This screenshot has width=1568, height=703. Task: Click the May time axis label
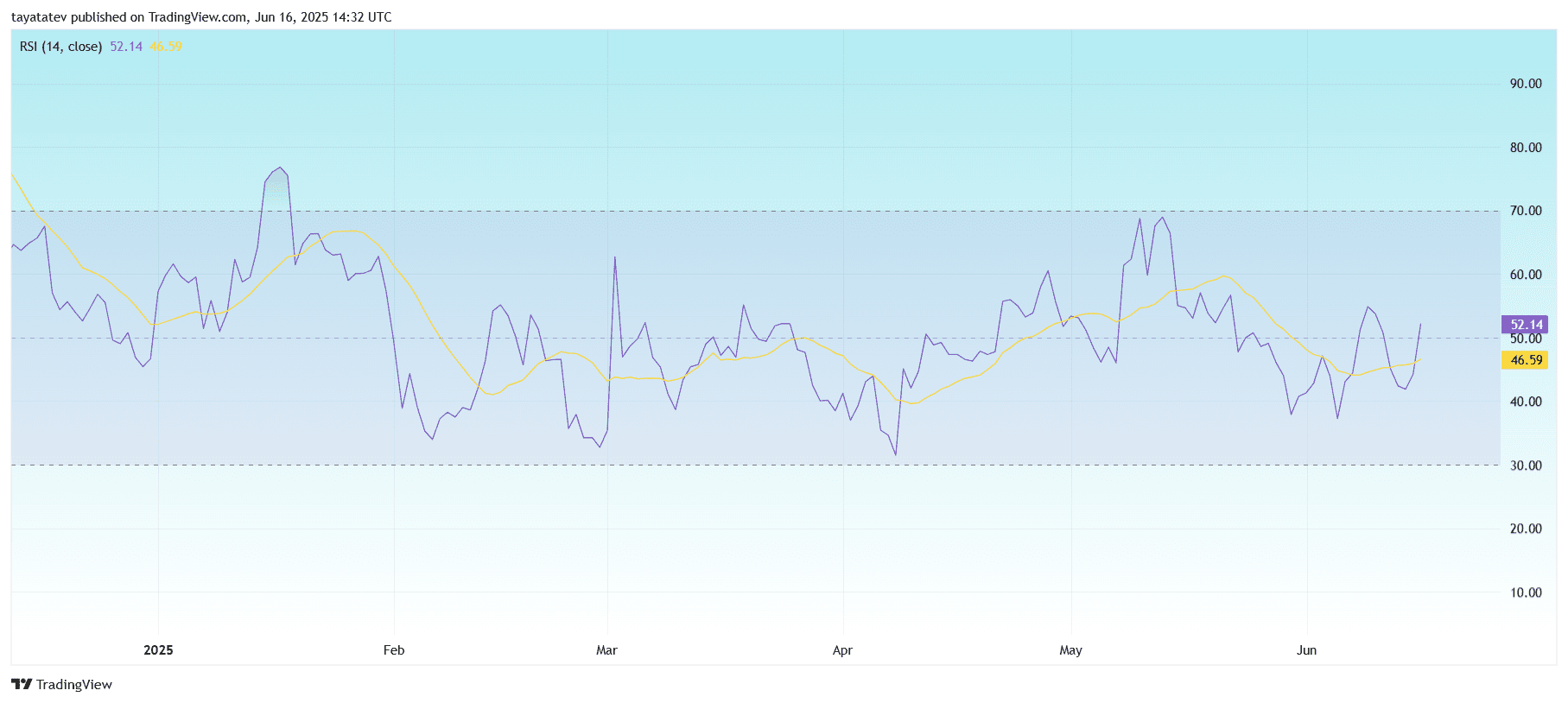[x=1070, y=650]
